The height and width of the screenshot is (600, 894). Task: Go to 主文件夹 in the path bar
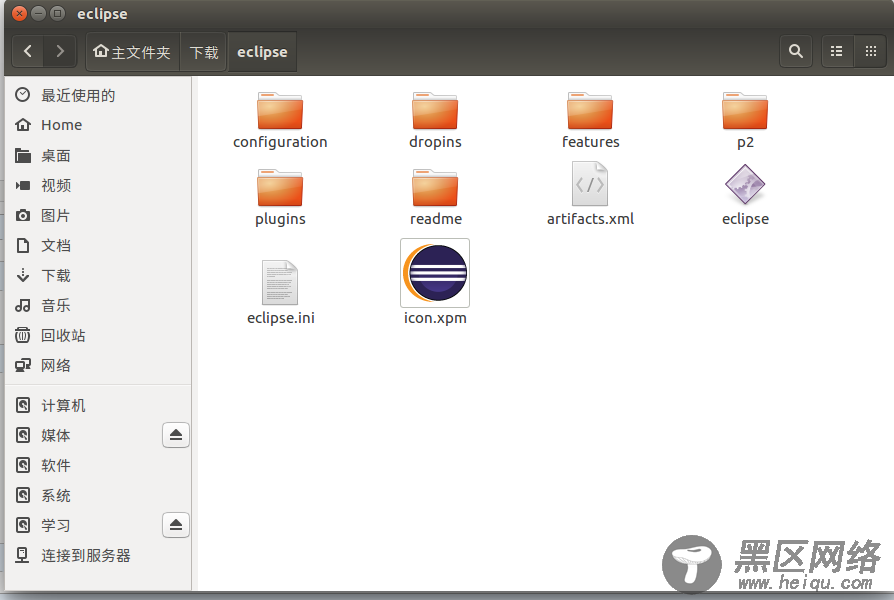pos(132,52)
